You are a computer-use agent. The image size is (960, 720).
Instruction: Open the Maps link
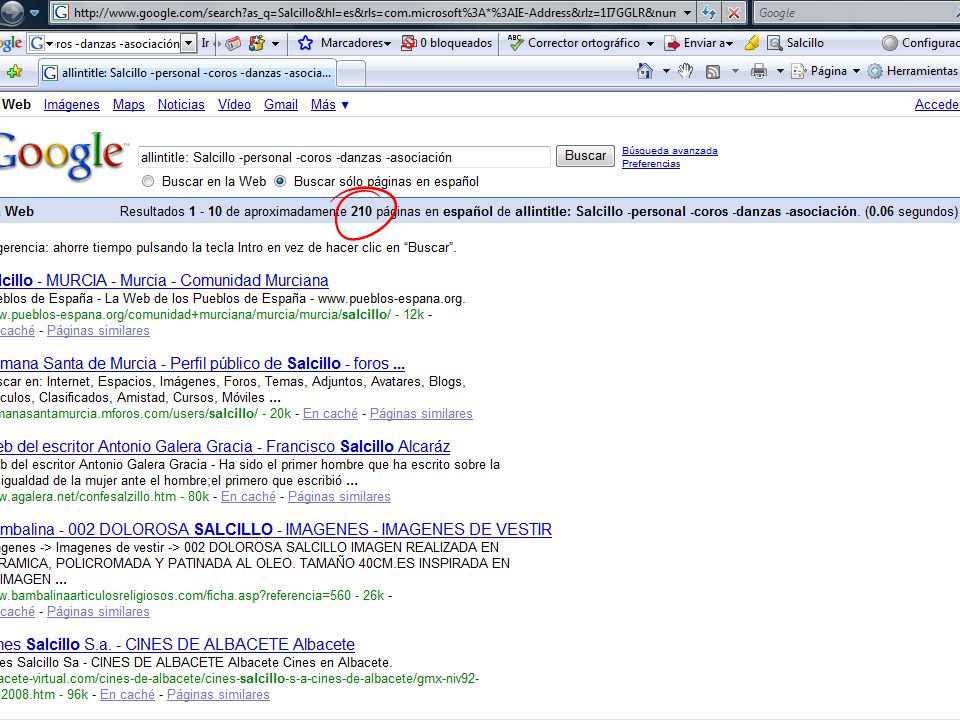coord(129,105)
